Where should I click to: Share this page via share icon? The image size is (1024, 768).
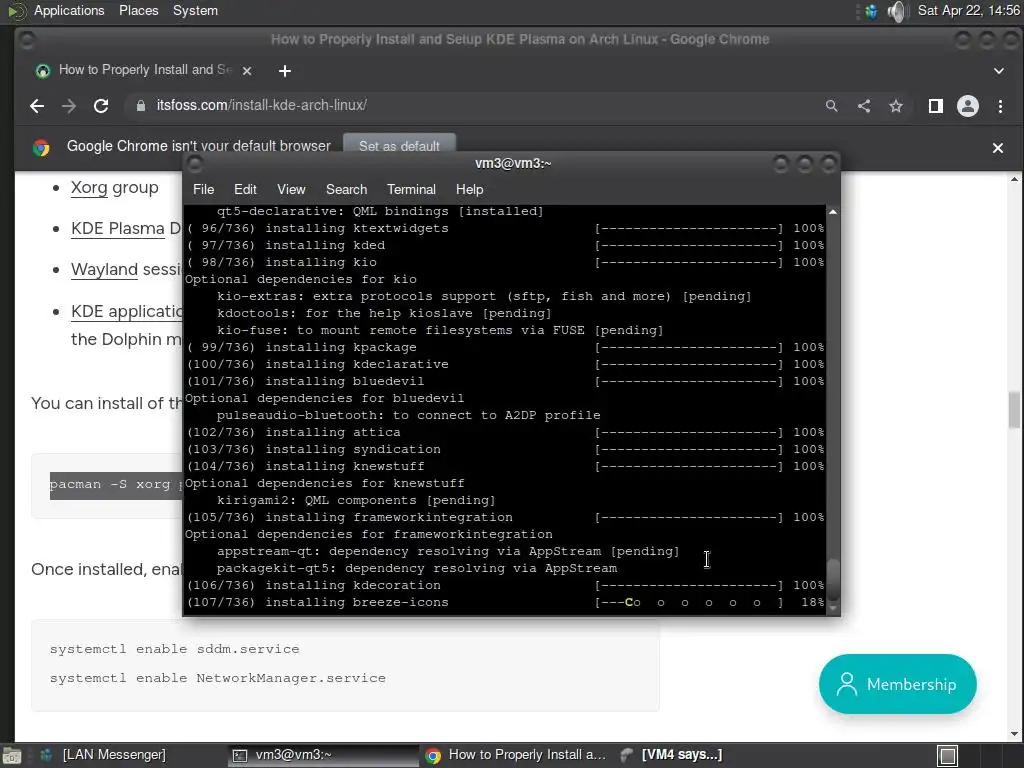click(x=864, y=106)
